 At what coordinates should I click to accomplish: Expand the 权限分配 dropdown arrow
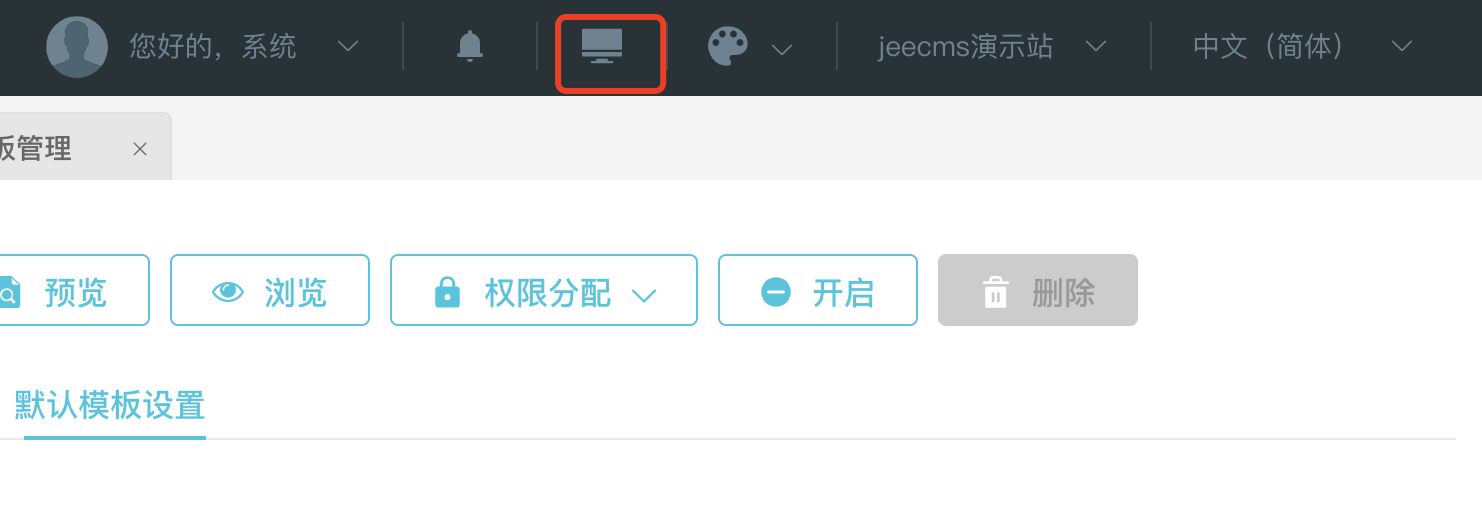coord(644,294)
